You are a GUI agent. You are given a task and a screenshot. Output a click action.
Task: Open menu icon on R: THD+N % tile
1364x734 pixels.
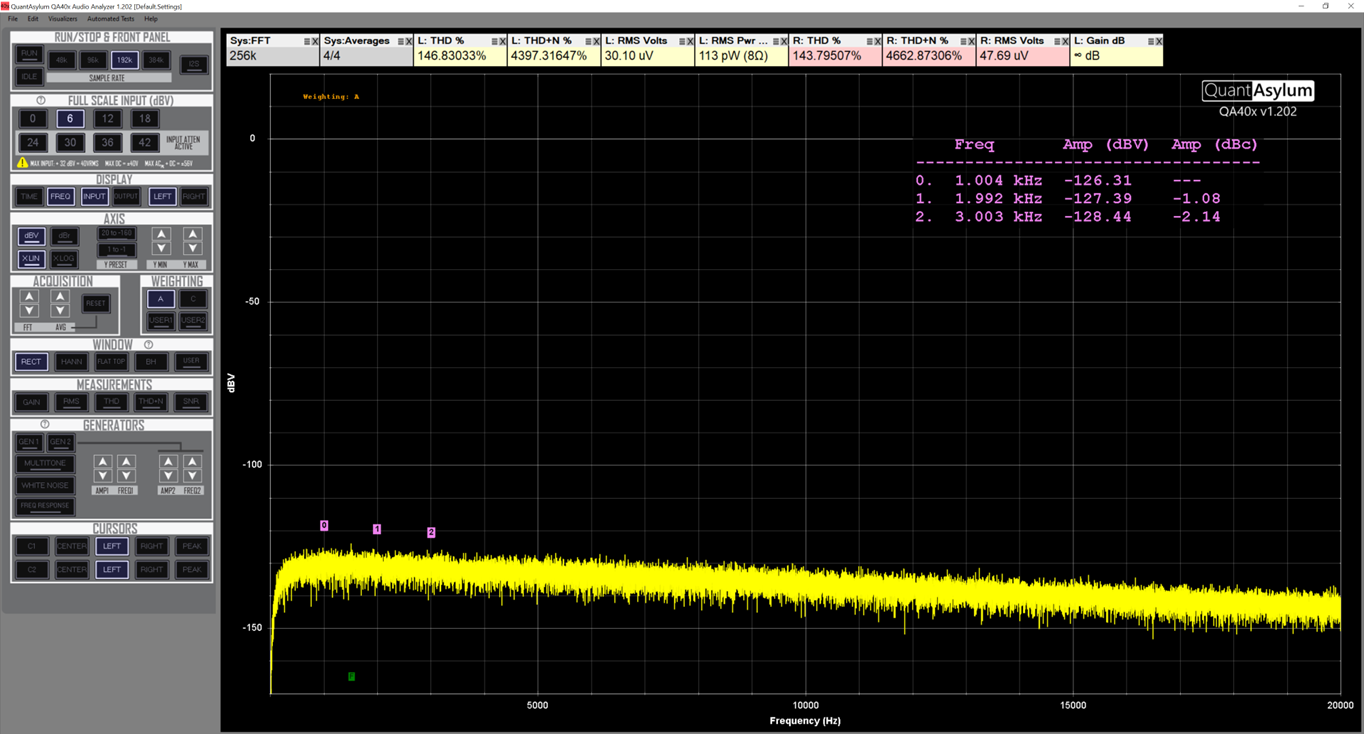pos(961,42)
